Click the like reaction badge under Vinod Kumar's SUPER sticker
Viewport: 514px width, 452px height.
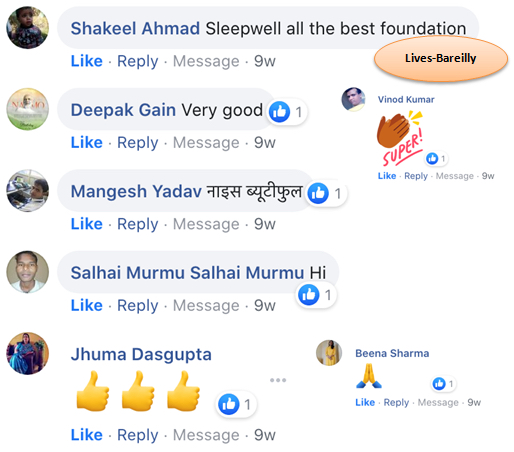(437, 159)
